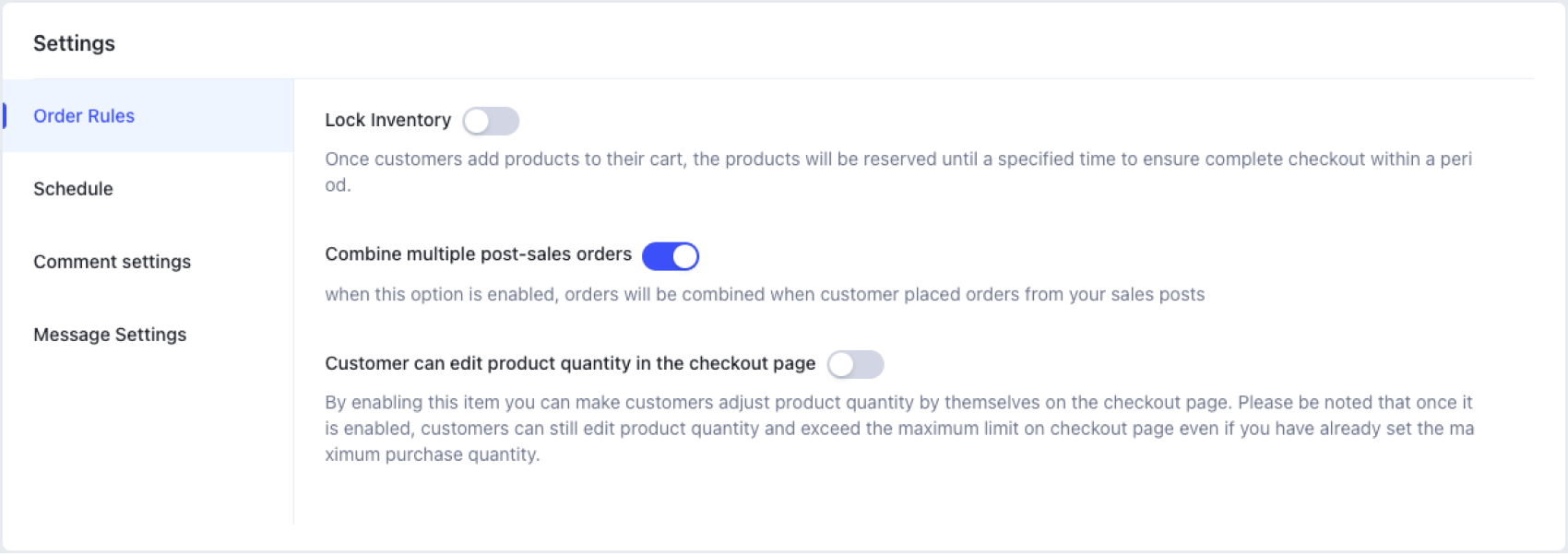Switch to the Schedule tab
Screen dimensions: 1568x554
coord(74,189)
